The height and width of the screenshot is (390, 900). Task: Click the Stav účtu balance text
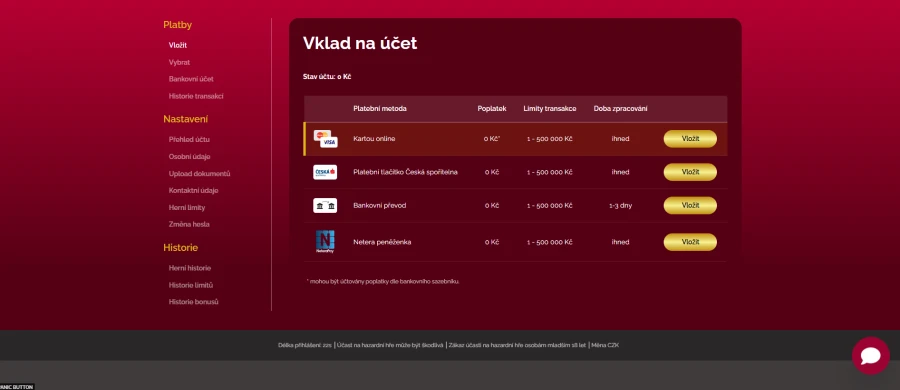[327, 77]
